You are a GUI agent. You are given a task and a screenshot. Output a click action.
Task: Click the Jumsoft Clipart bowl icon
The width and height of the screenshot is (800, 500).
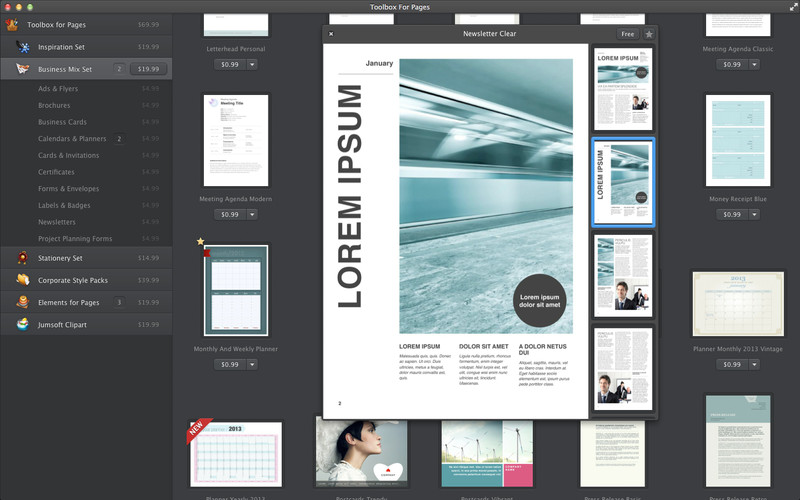point(22,324)
